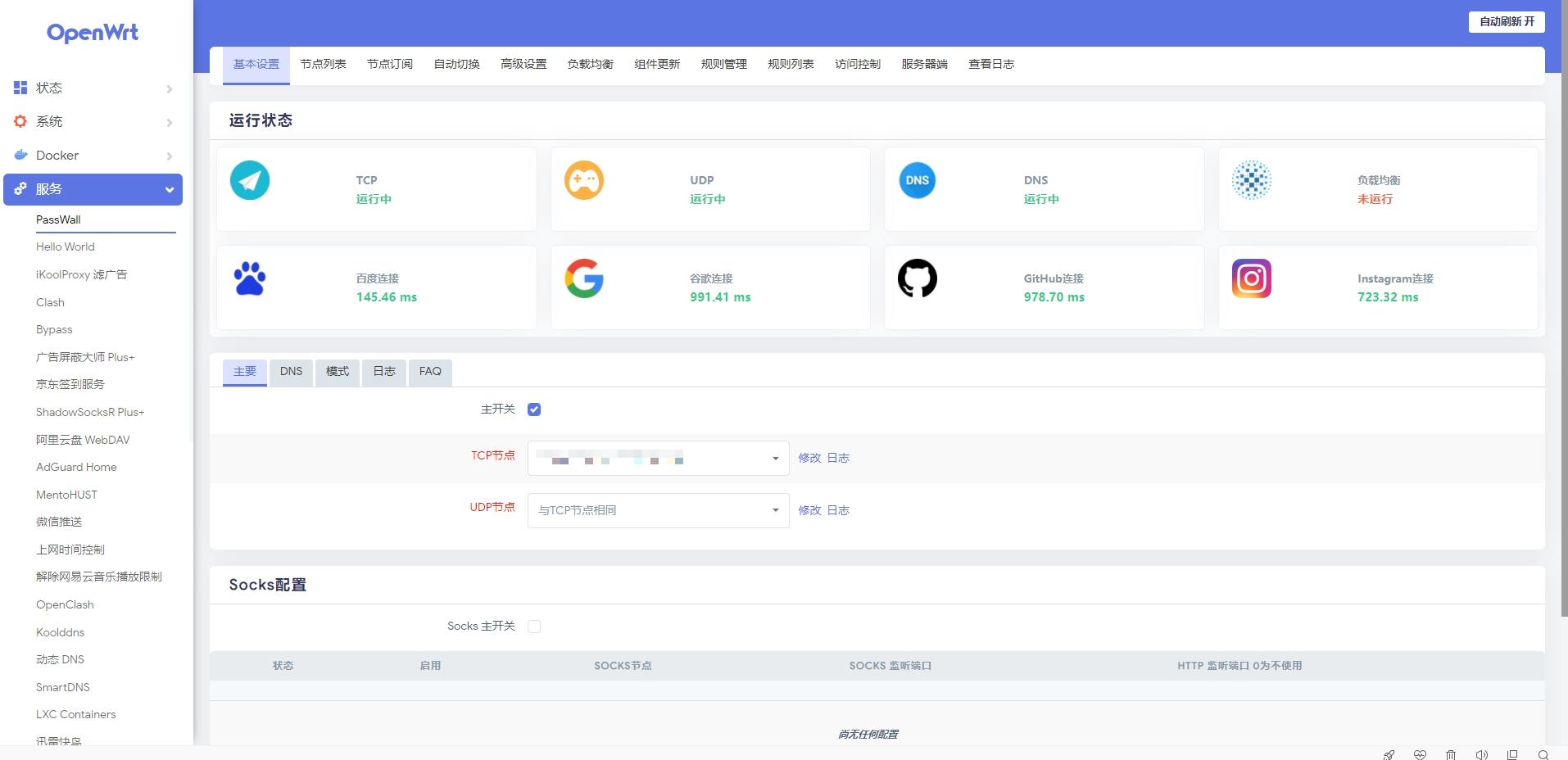Screen dimensions: 1568x760
Task: Click the rocket icon in bottom bar
Action: click(1389, 754)
